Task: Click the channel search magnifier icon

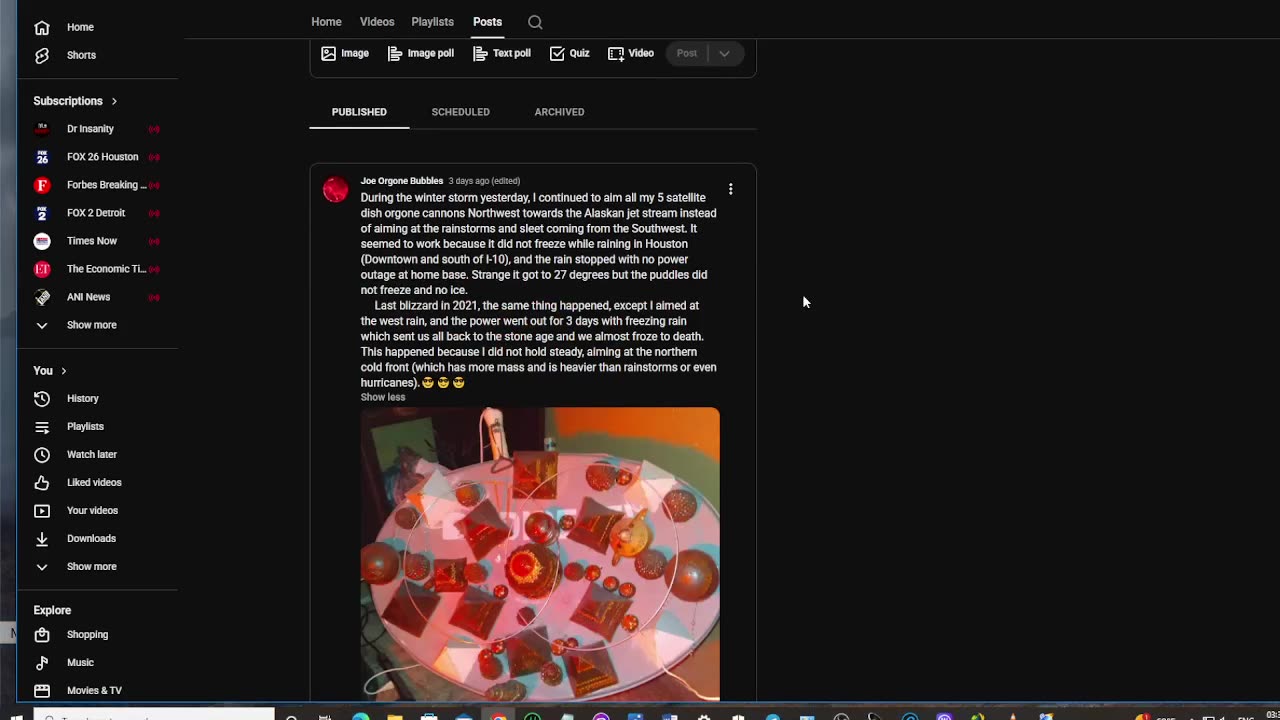Action: point(535,22)
